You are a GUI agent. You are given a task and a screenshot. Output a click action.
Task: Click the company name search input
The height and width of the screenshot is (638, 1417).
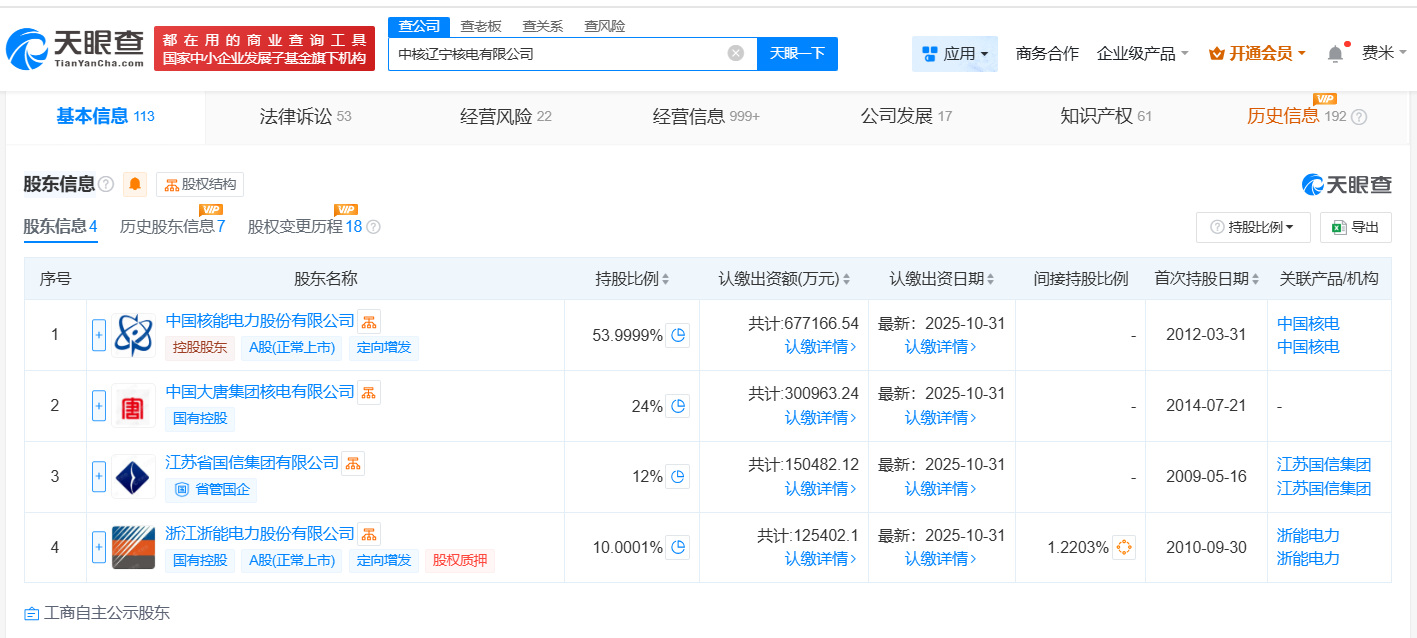click(555, 54)
